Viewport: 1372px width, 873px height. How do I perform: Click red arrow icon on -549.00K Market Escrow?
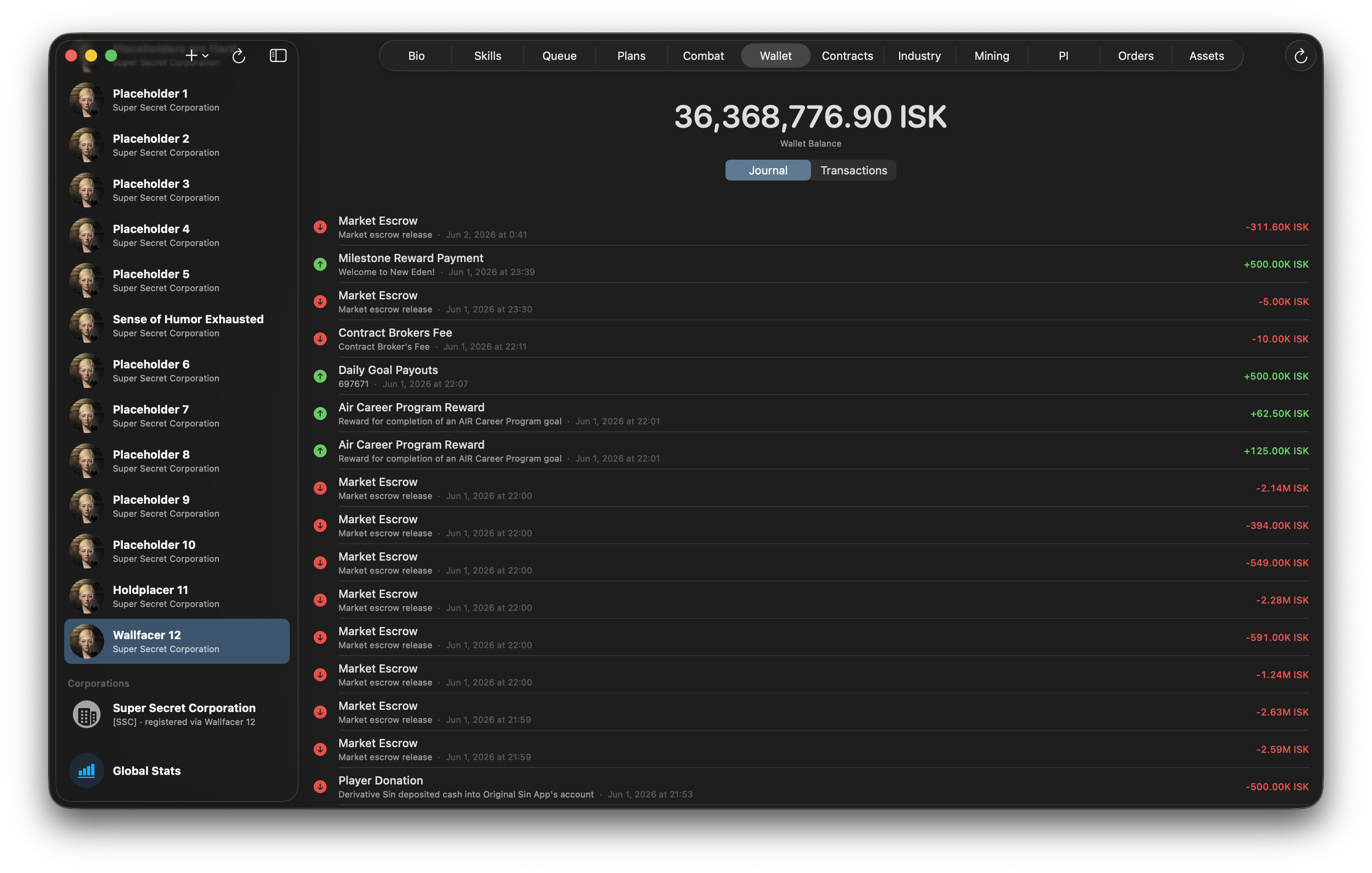(x=320, y=563)
